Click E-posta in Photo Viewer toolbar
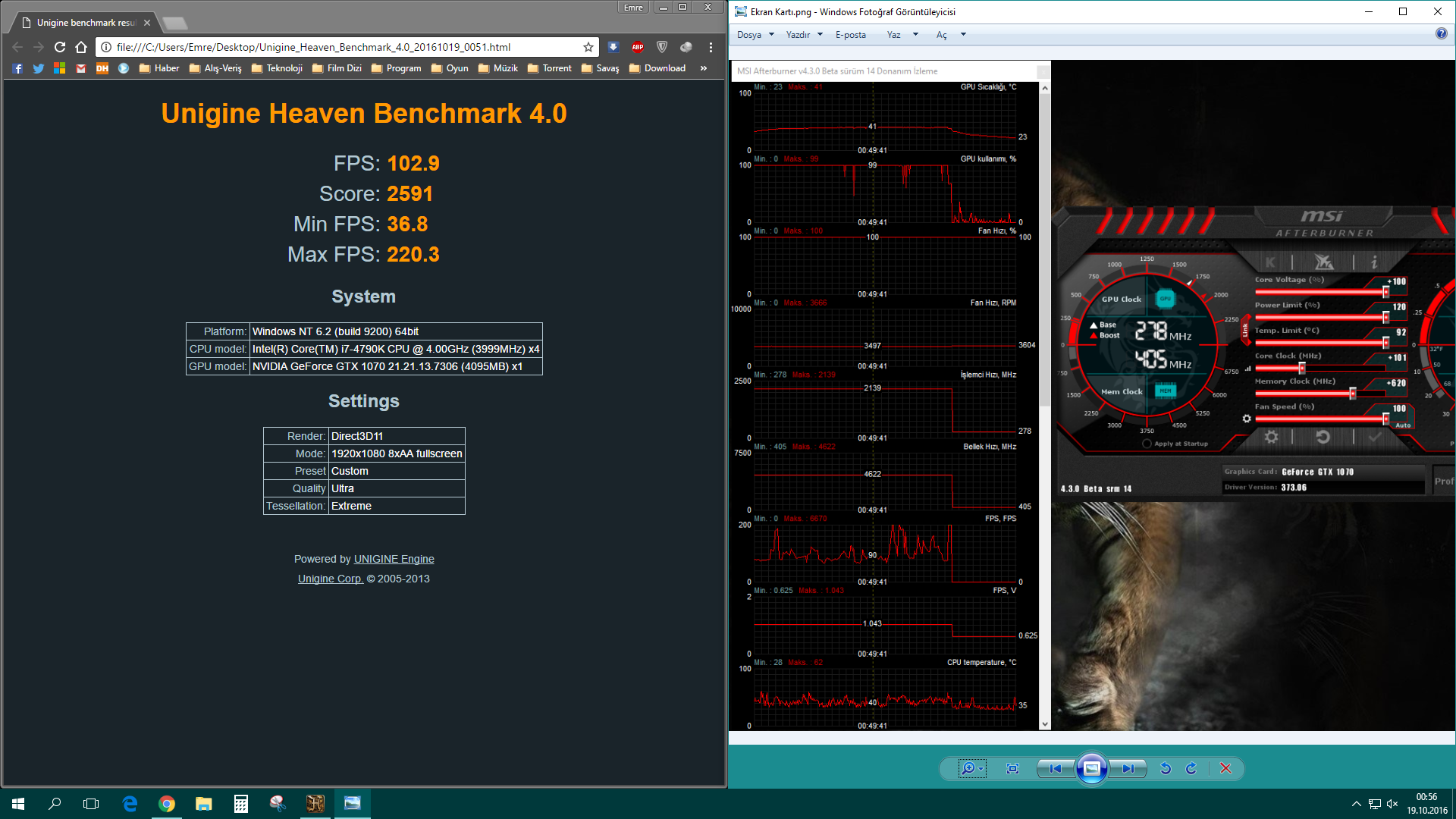 point(850,35)
